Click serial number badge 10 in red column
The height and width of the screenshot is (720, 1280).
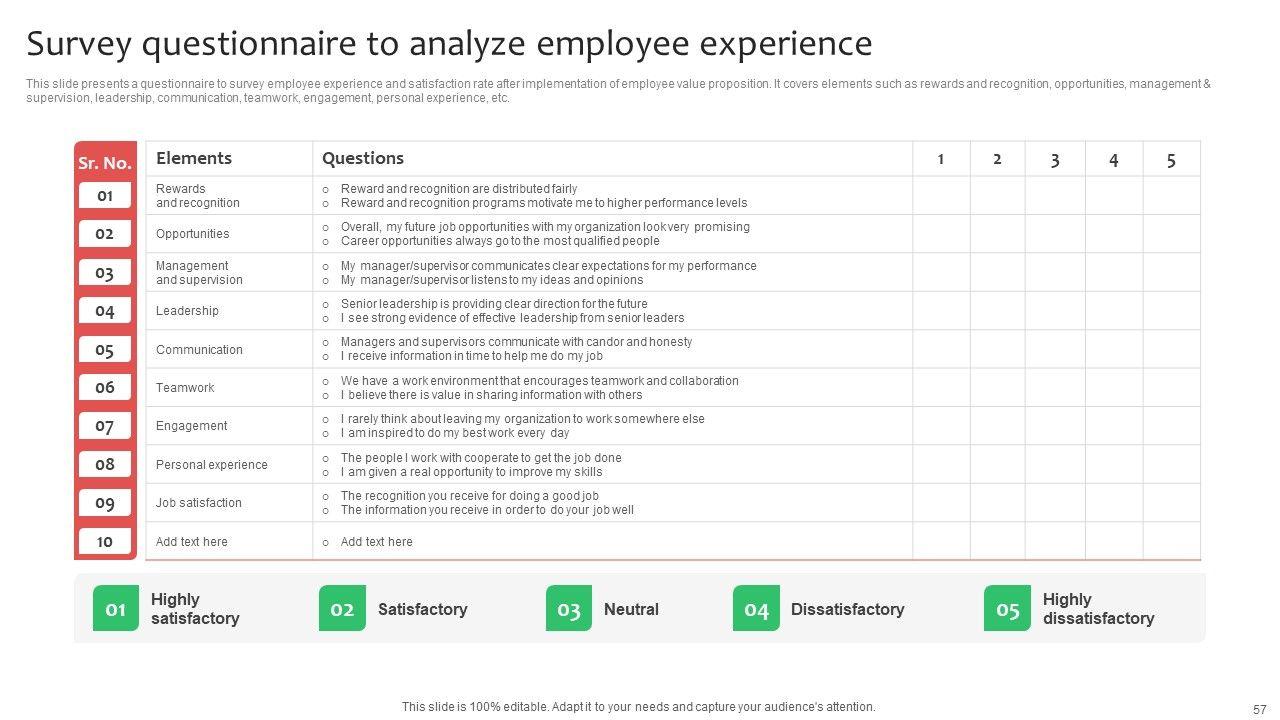pyautogui.click(x=105, y=542)
